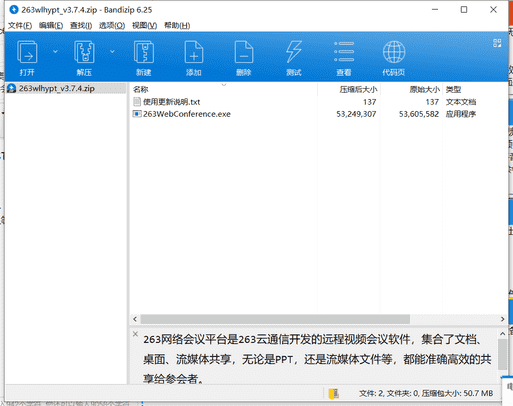Click type cell 文本文档
The width and height of the screenshot is (513, 406).
[461, 102]
